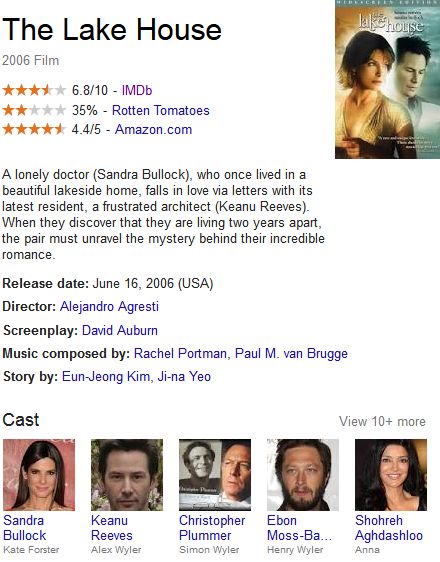Open Ji-na Yeo link

[x=184, y=376]
